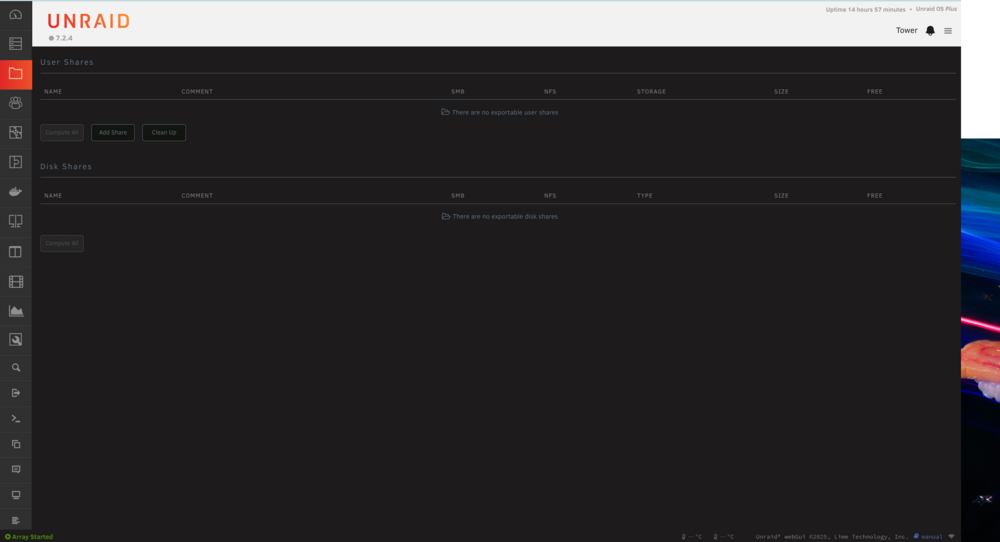The width and height of the screenshot is (1000, 542).
Task: Click the Disk Shares section heading
Action: pos(66,166)
